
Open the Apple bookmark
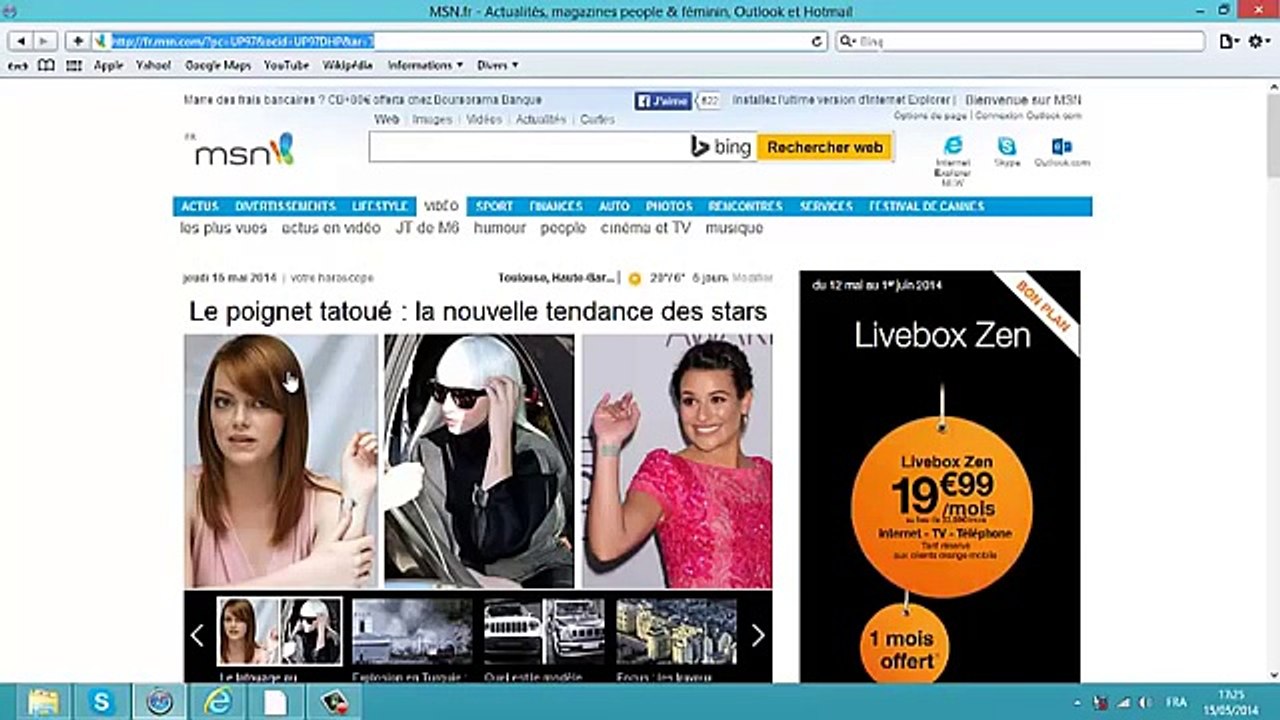[108, 65]
